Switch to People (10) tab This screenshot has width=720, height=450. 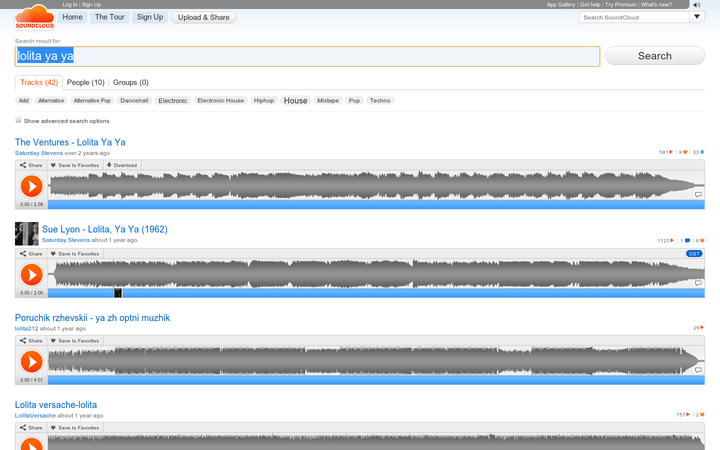coord(85,83)
